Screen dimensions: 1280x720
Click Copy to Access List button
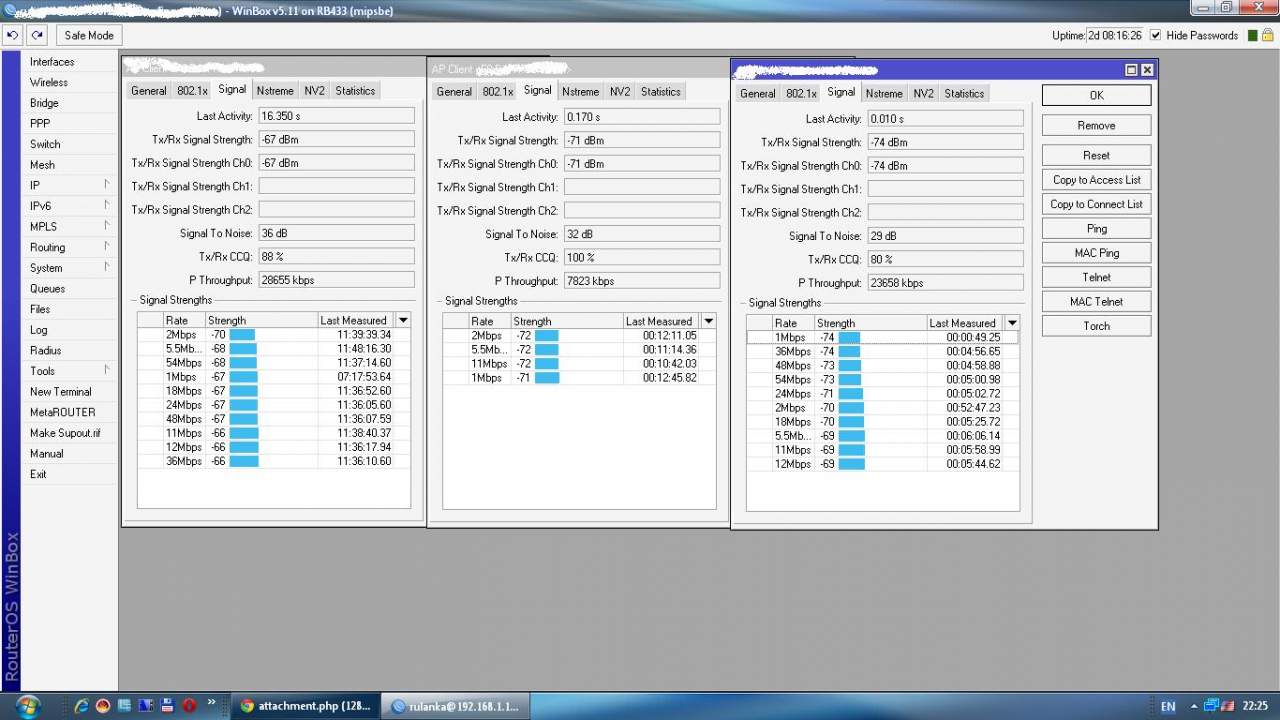click(1096, 180)
